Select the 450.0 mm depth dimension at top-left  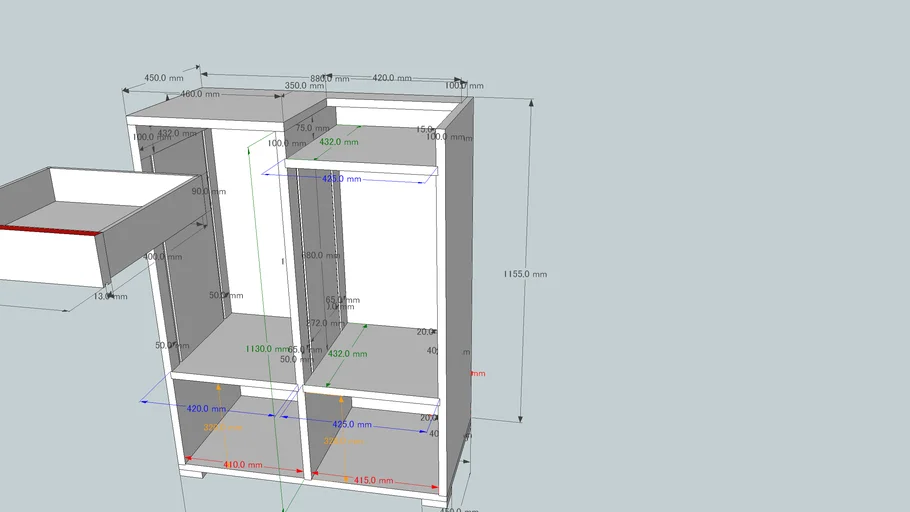coord(164,78)
